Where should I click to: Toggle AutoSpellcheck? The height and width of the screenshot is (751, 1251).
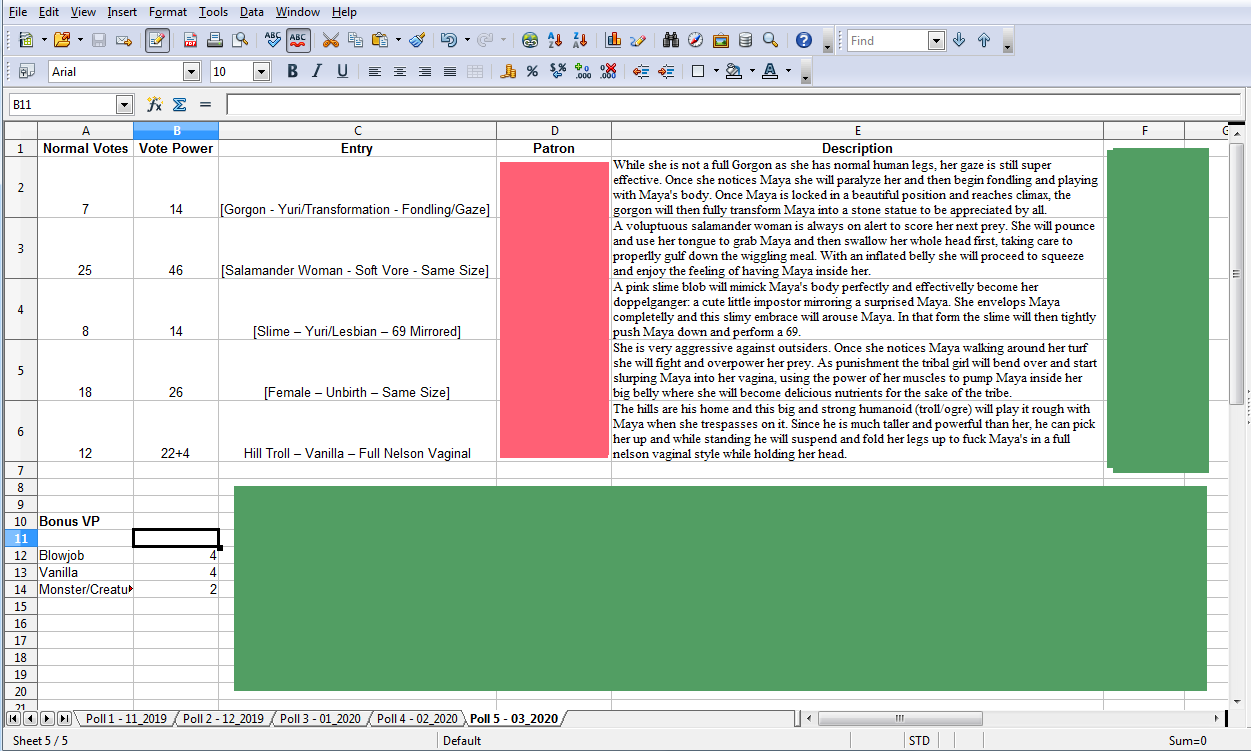coord(298,41)
